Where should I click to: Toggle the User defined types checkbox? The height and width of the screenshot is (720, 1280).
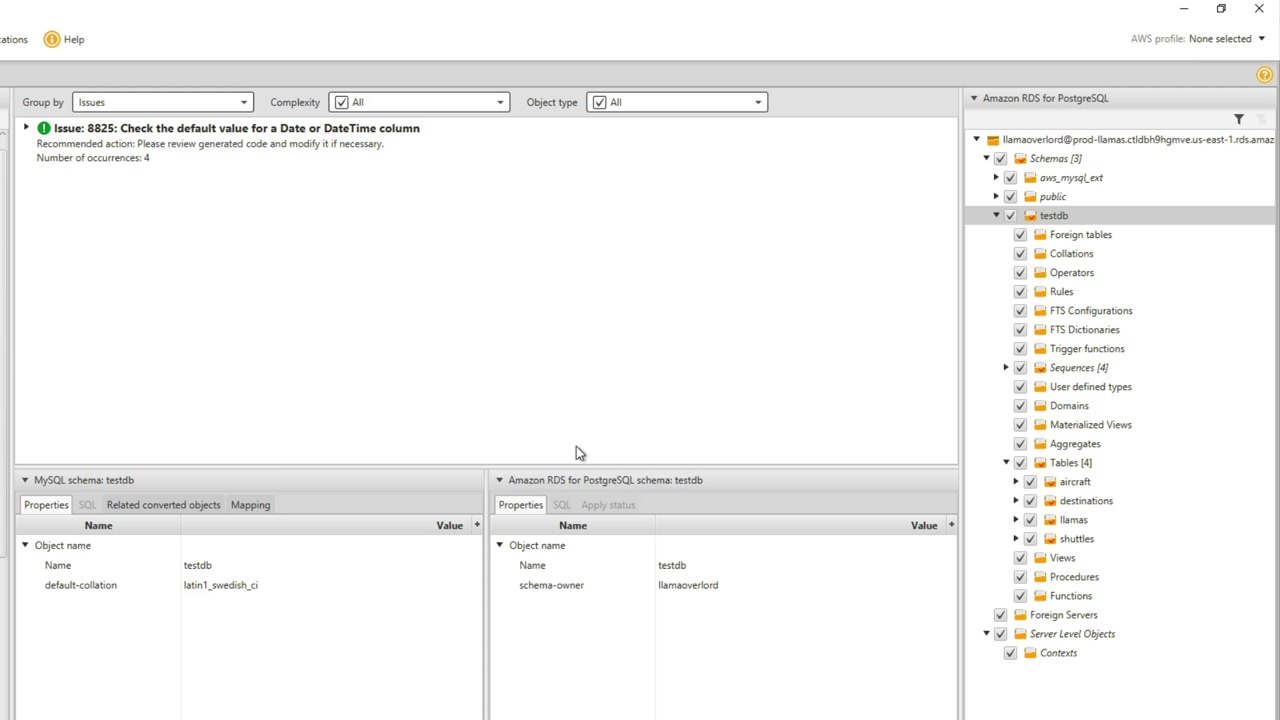(x=1020, y=387)
